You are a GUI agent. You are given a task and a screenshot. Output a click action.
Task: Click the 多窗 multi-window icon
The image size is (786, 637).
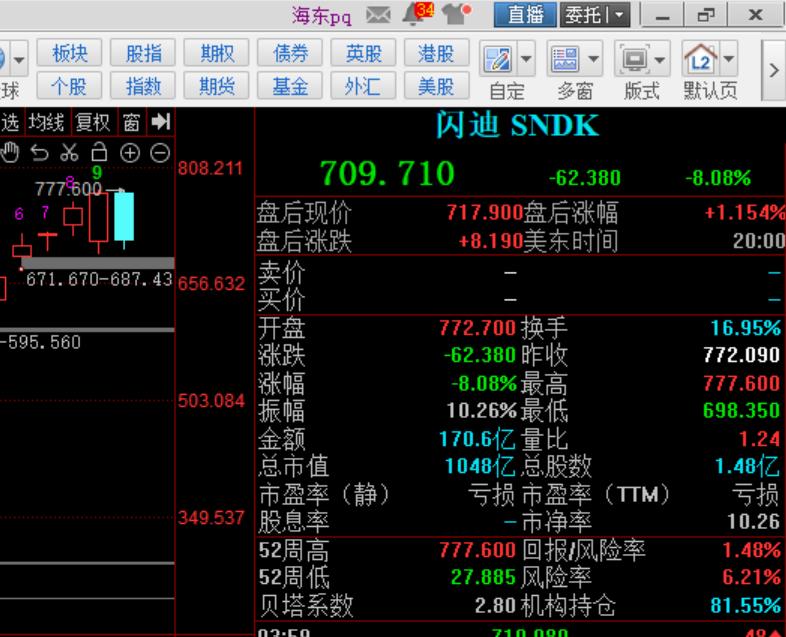coord(565,59)
